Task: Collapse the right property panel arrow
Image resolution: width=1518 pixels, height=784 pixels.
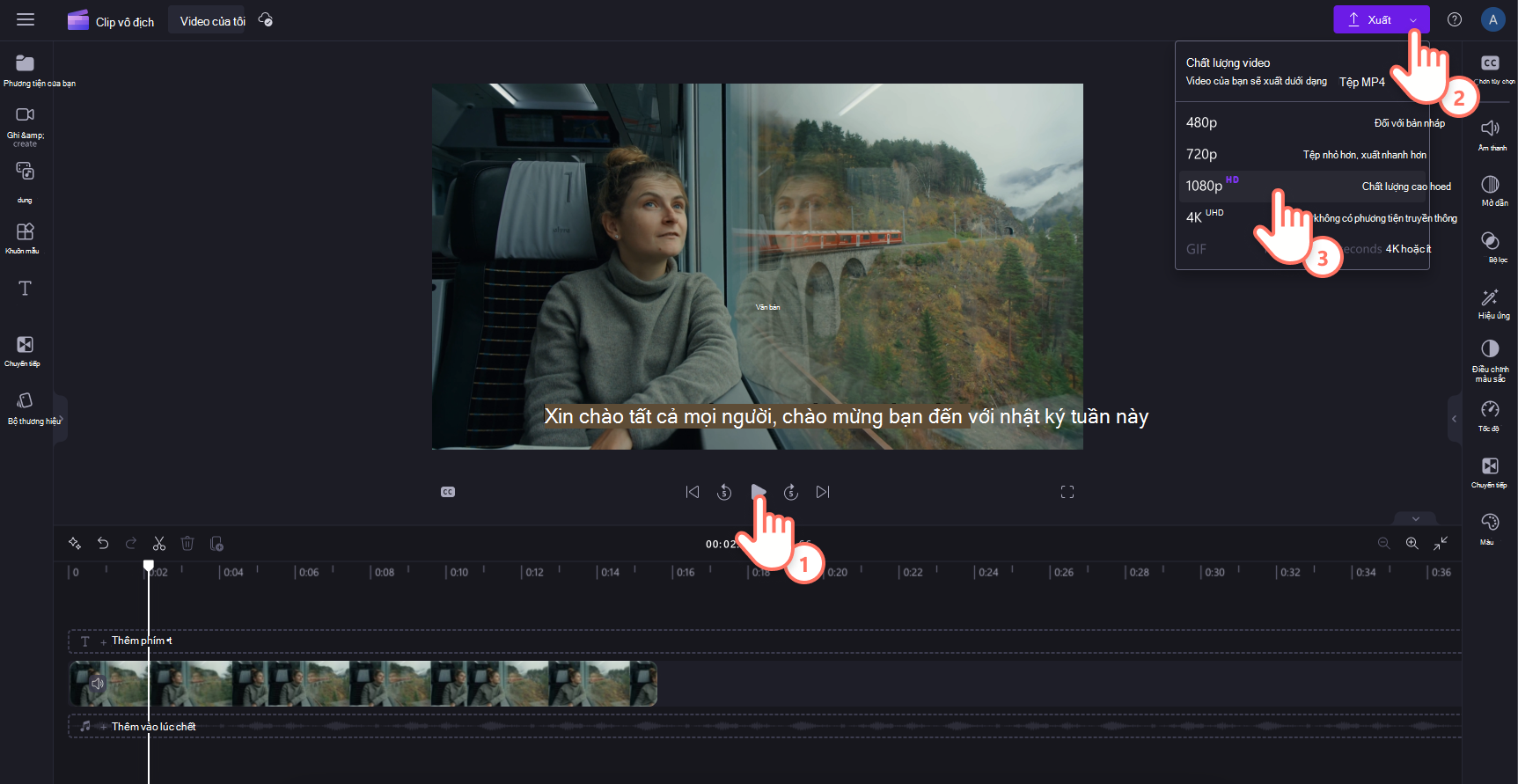Action: (x=1454, y=419)
